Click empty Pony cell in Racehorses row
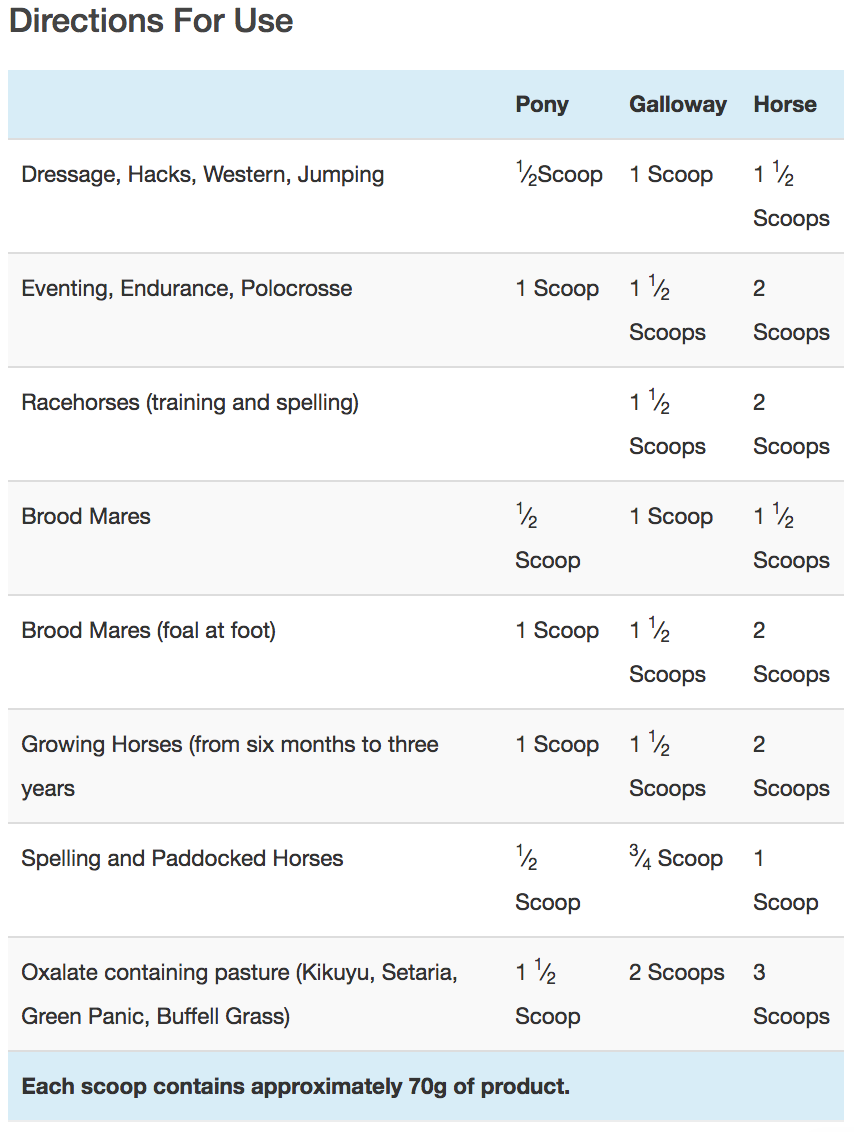The image size is (854, 1132). (x=558, y=424)
